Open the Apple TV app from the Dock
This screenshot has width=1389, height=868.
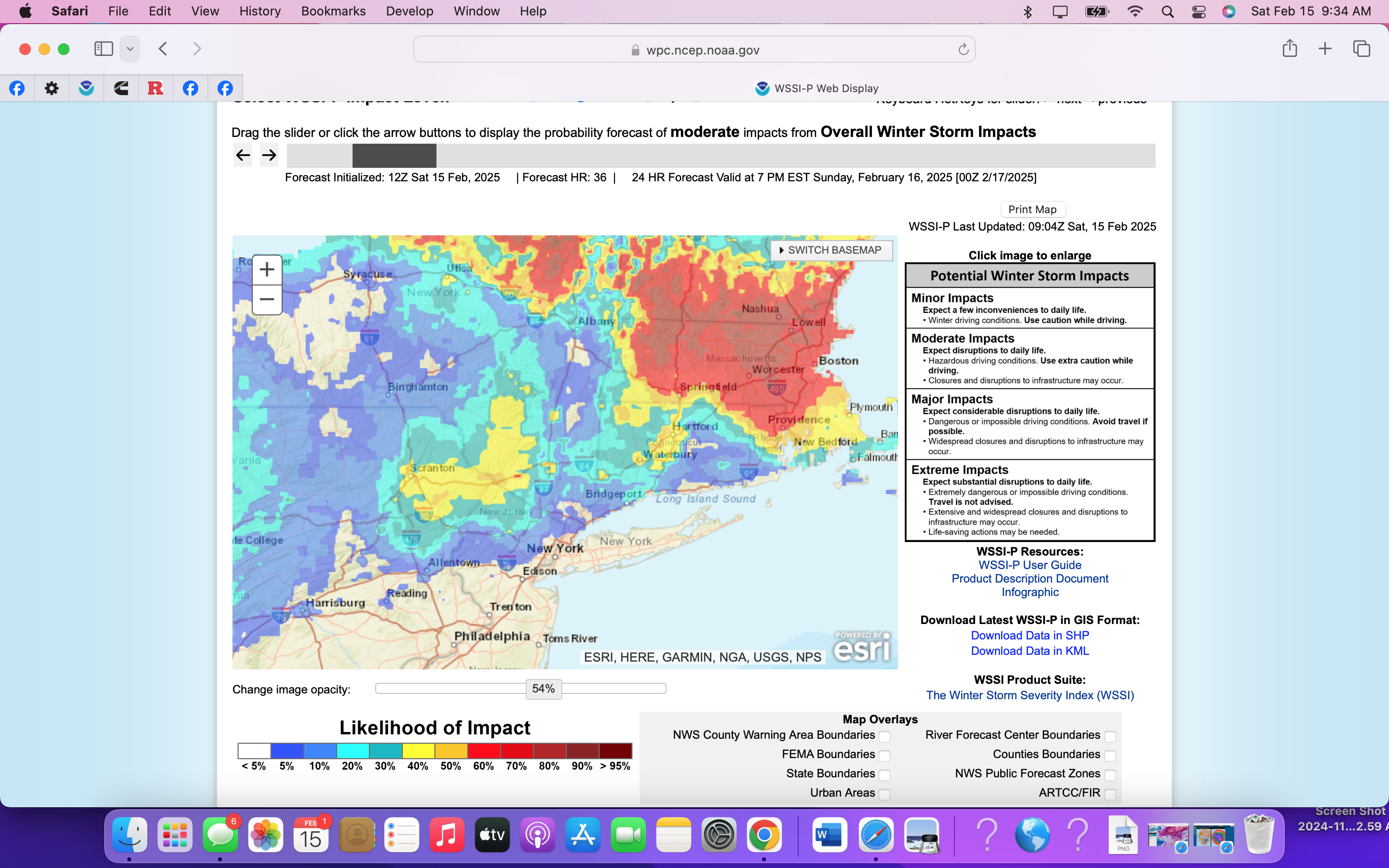tap(492, 835)
